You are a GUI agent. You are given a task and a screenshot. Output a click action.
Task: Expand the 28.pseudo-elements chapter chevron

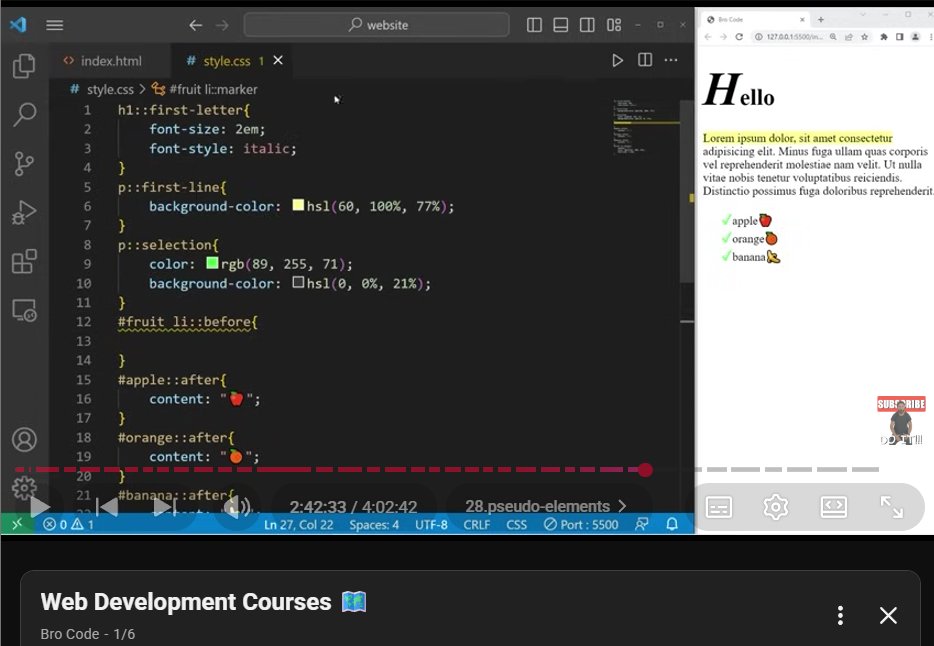tap(622, 506)
